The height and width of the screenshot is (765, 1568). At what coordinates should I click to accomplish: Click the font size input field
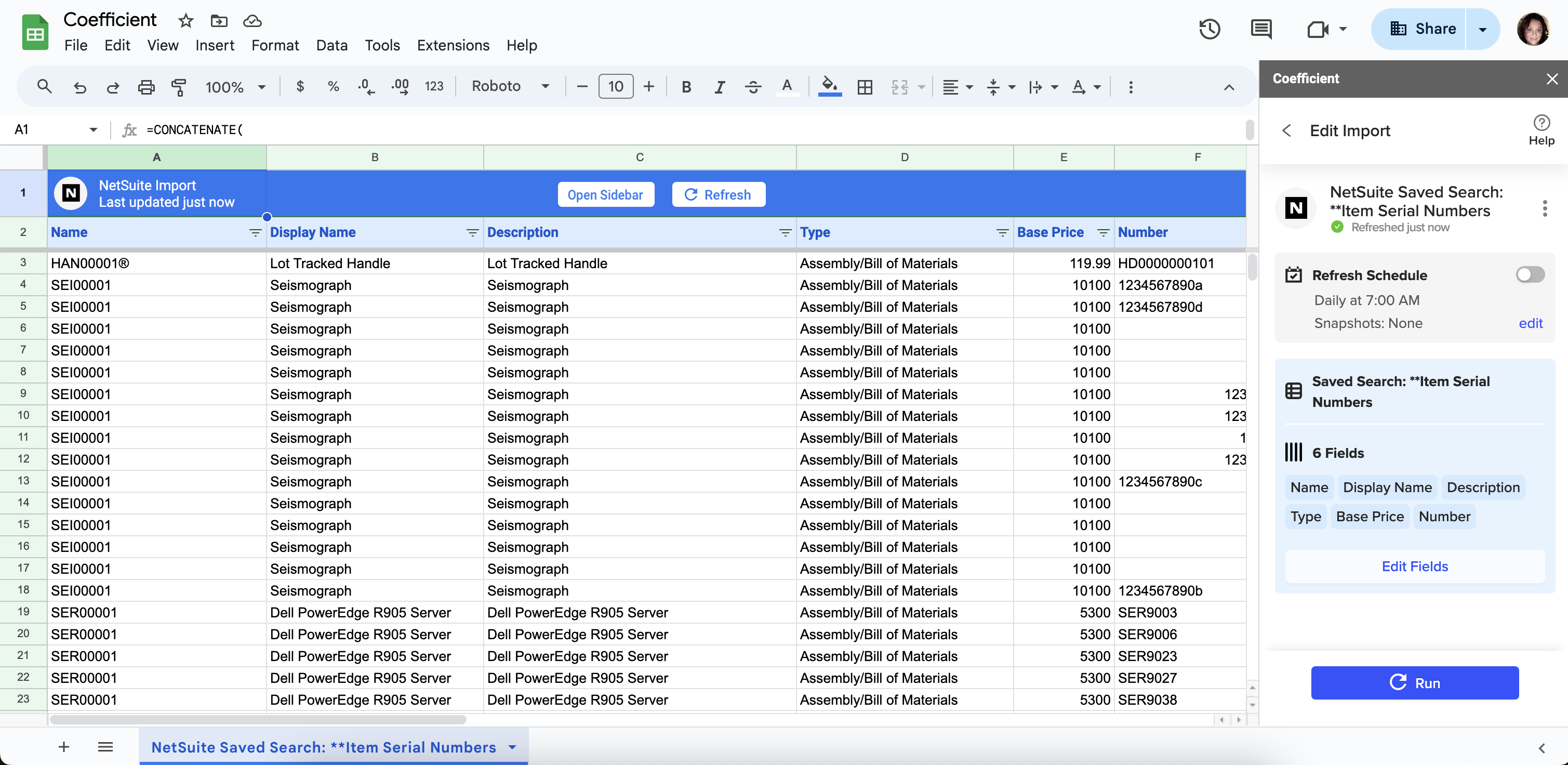click(615, 86)
